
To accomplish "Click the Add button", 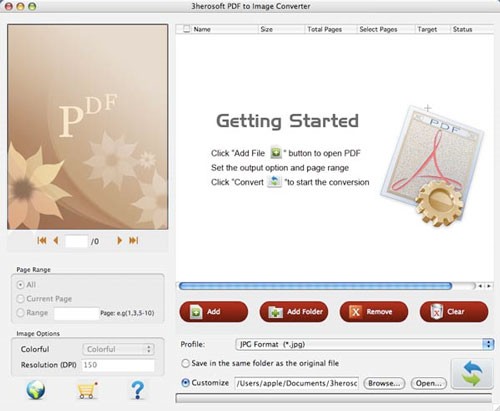I will tap(214, 312).
